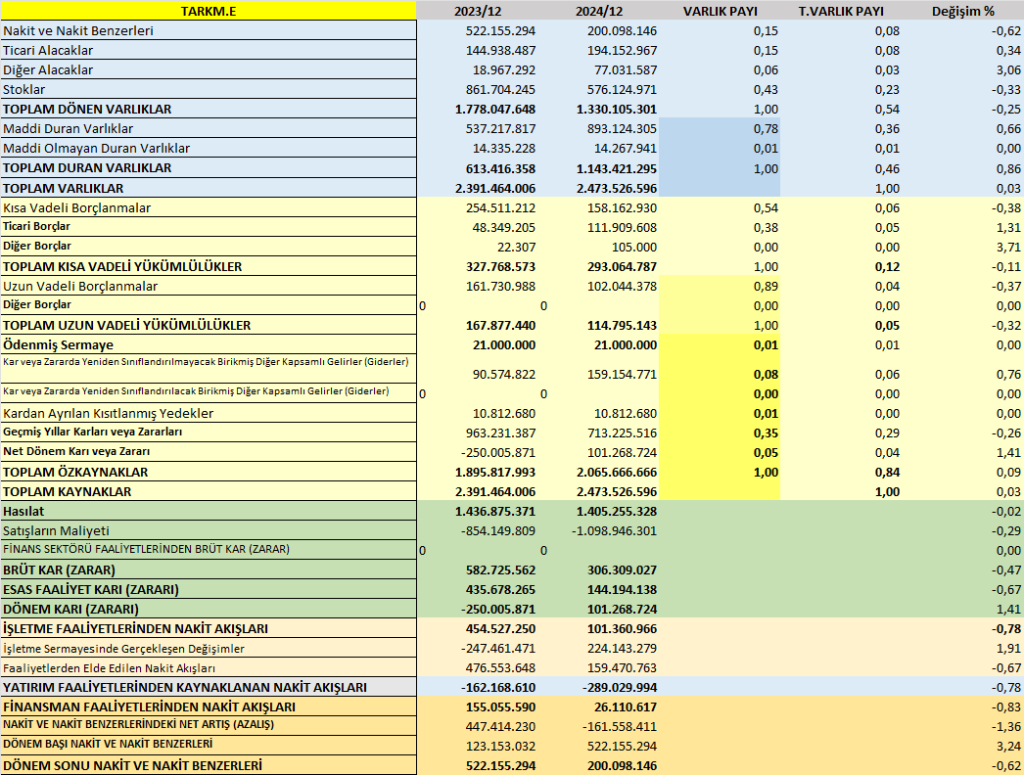1024x775 pixels.
Task: Select İŞLETME FAALİYETLERİNDEN NAKİT AKIŞLARI label
Action: pos(135,629)
